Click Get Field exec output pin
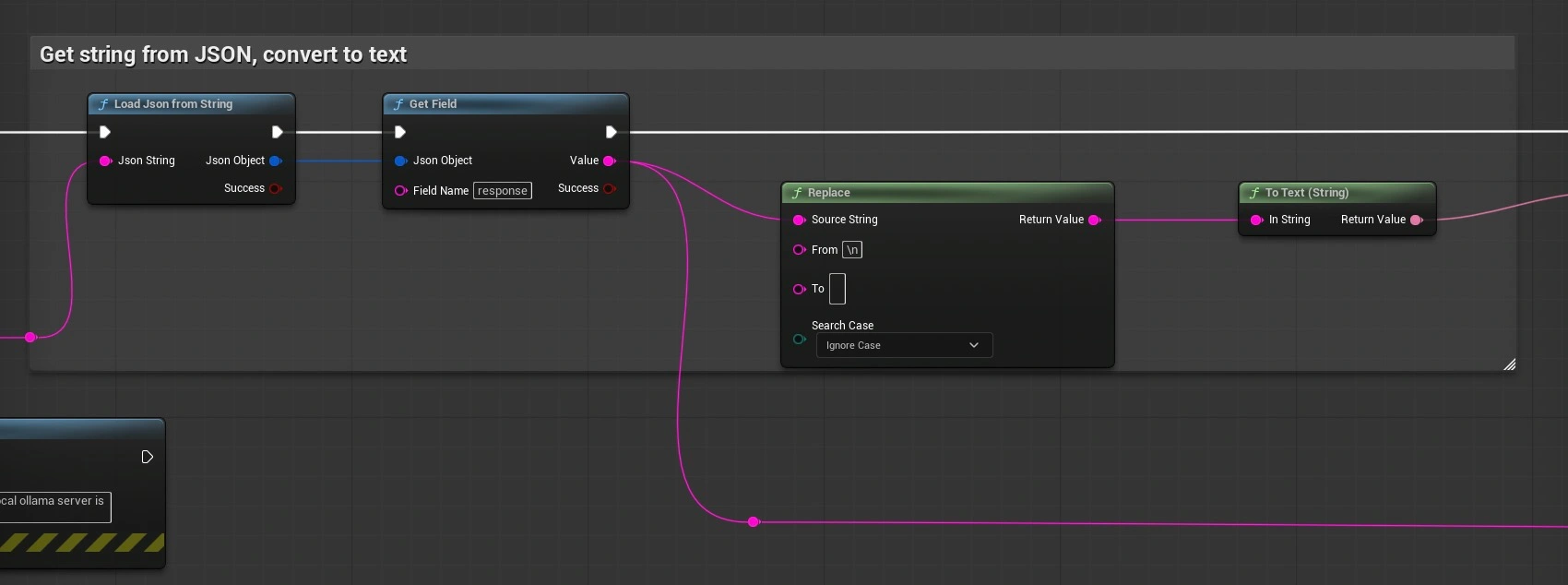 click(611, 132)
